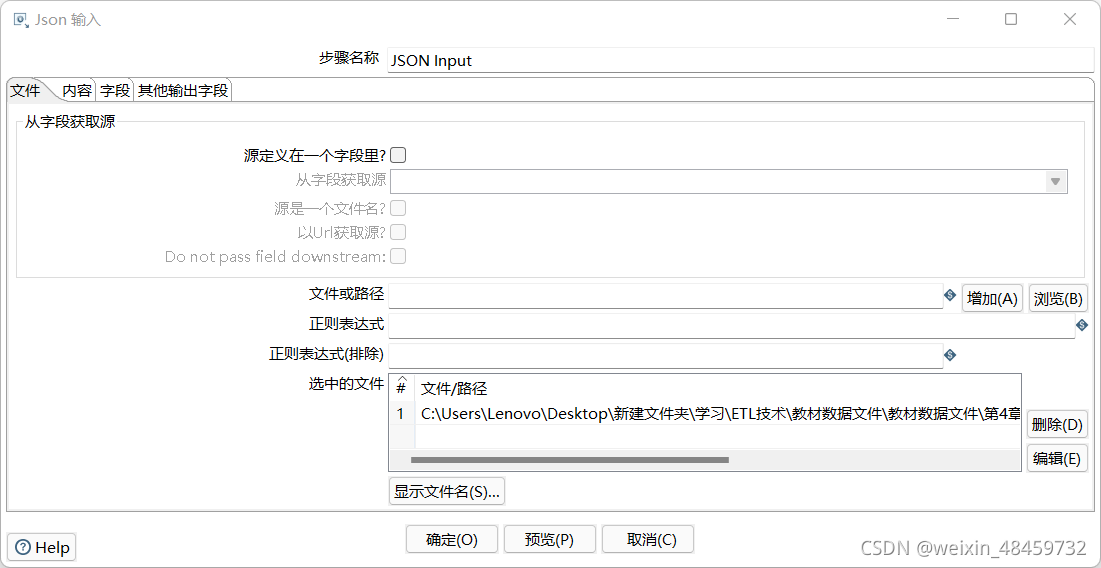The image size is (1101, 568).
Task: Click the Json 输入 window title icon
Action: click(21, 20)
